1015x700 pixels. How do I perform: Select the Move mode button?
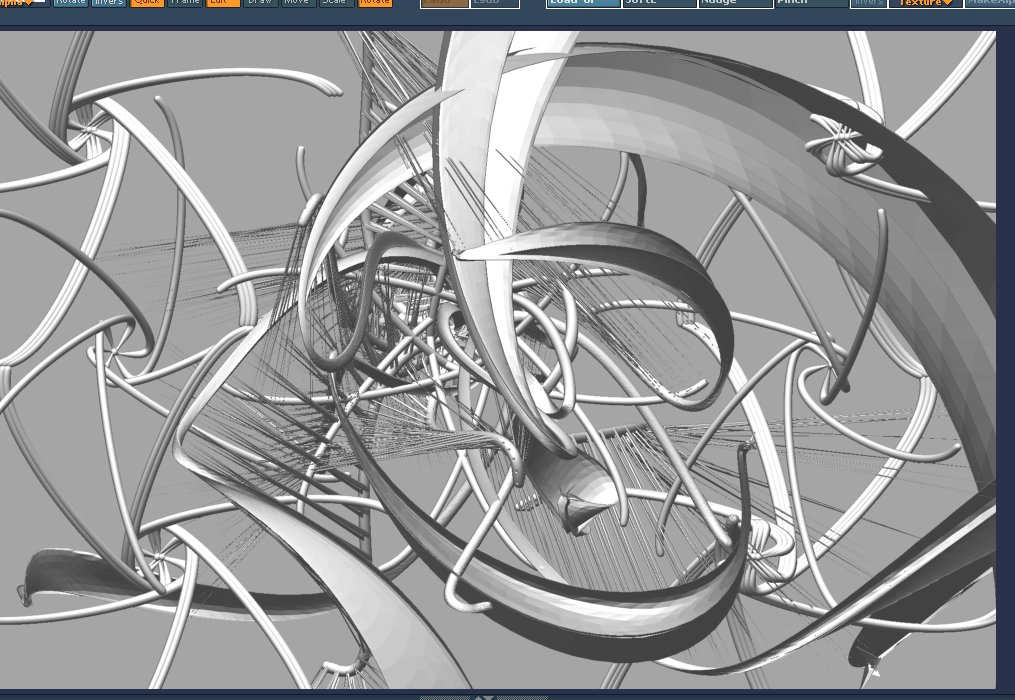pos(298,3)
